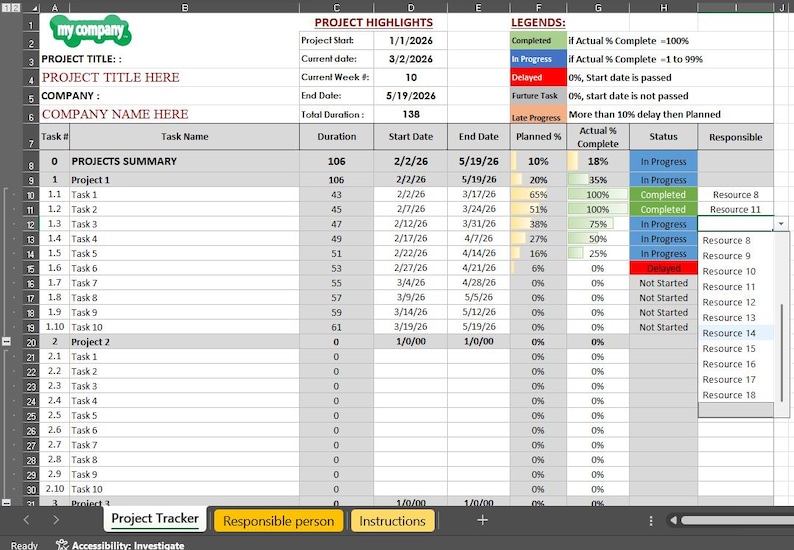Click the horizontal scrollbar left arrow
The height and width of the screenshot is (550, 794).
(673, 520)
